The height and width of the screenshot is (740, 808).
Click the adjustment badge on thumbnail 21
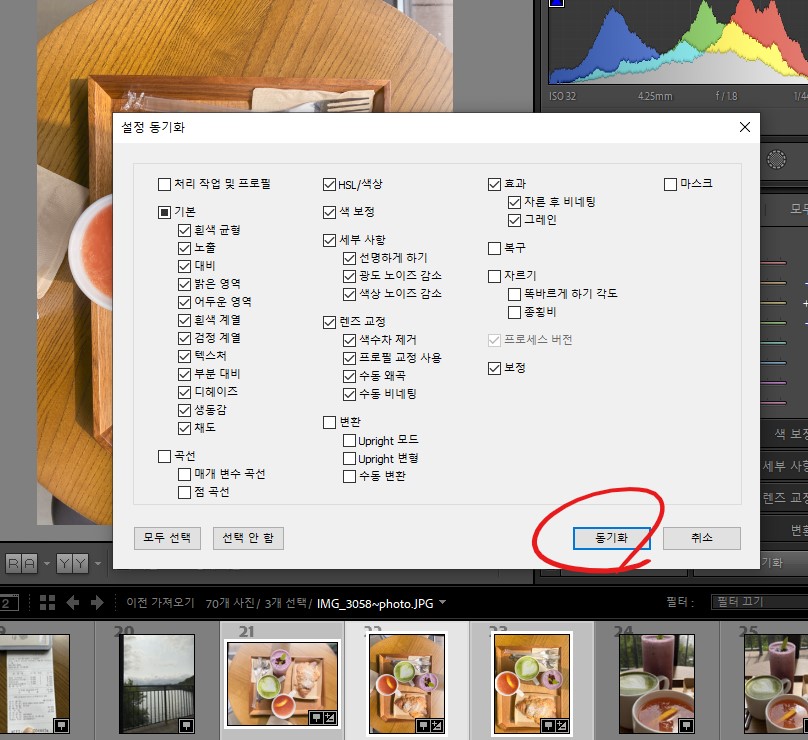328,717
